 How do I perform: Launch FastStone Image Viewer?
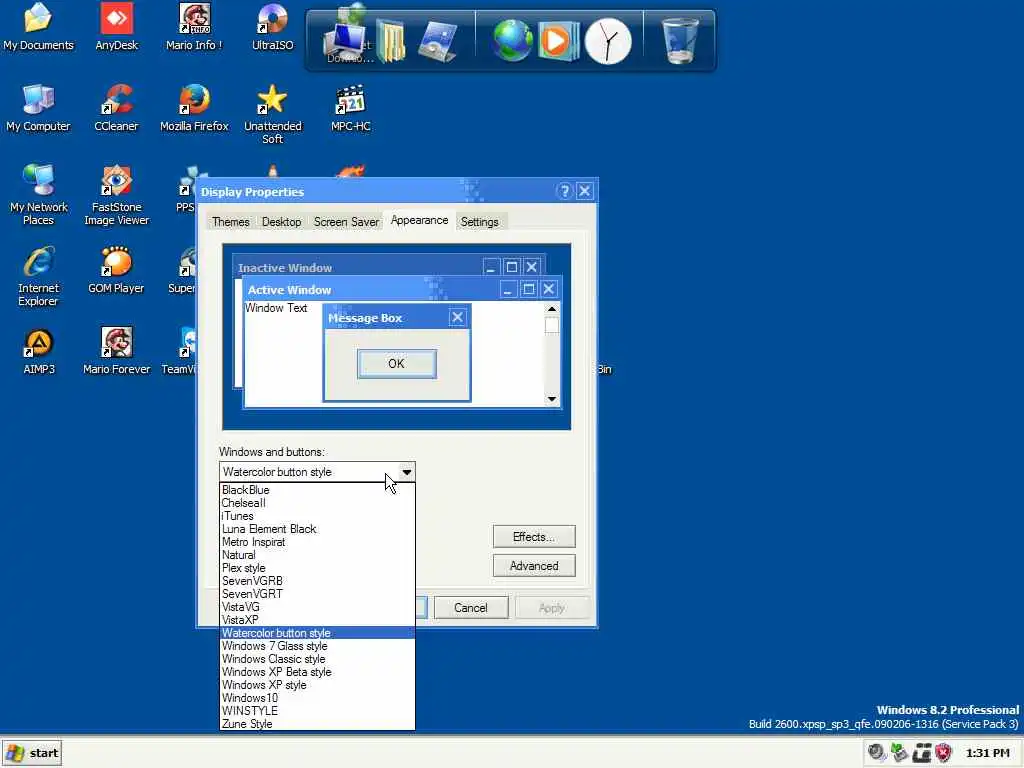[x=116, y=195]
